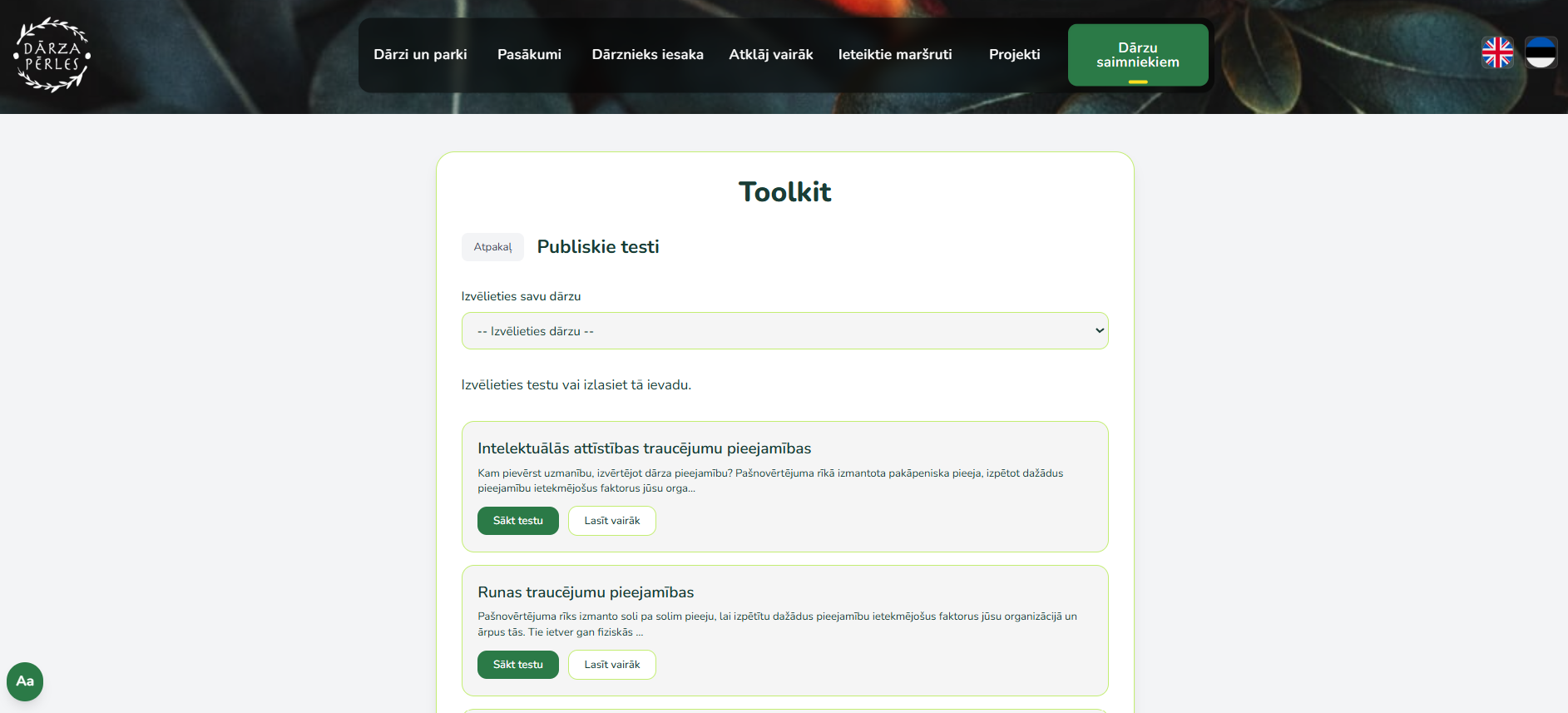This screenshot has height=713, width=1568.
Task: Start the intellectual disability accessibility test
Action: [517, 521]
